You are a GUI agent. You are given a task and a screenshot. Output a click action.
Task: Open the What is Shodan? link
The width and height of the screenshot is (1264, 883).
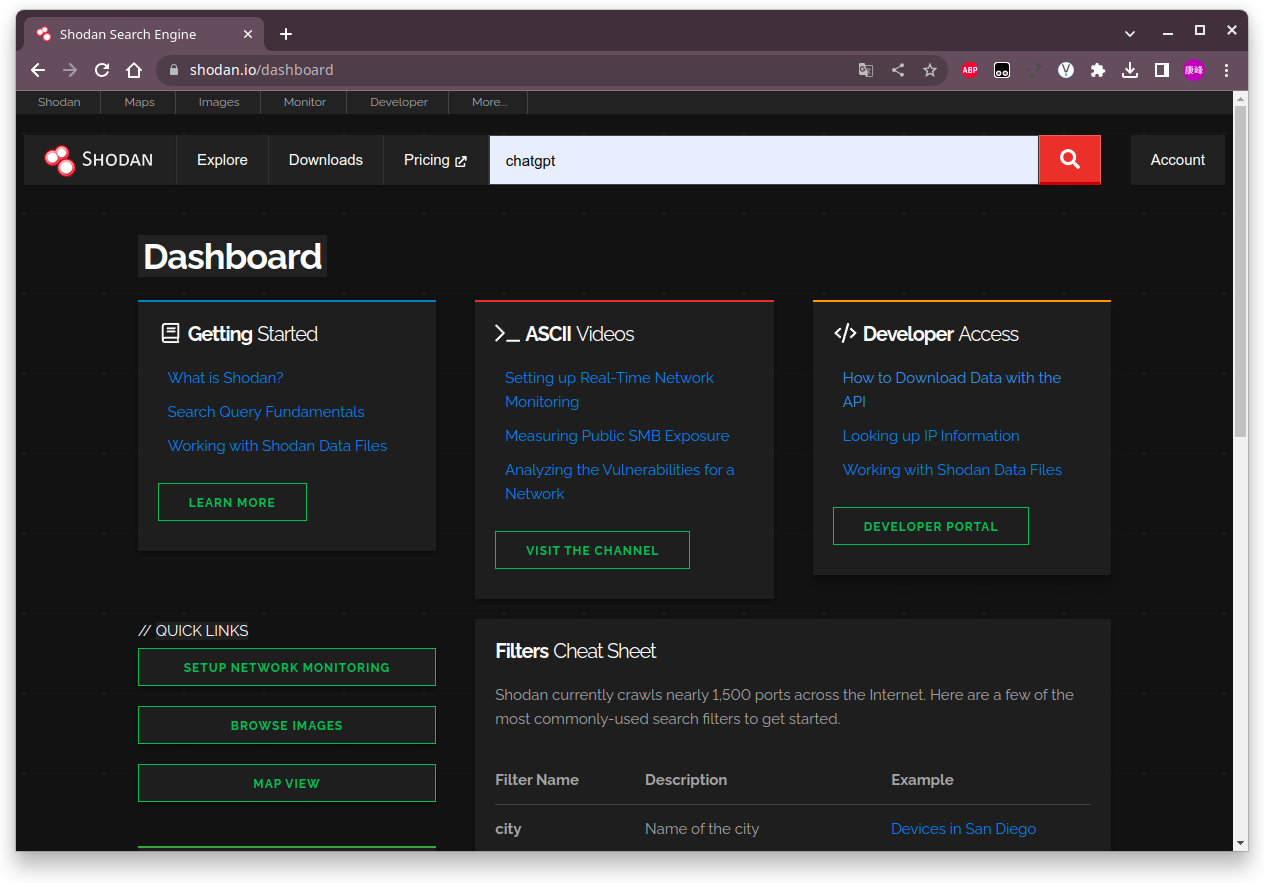click(x=225, y=377)
